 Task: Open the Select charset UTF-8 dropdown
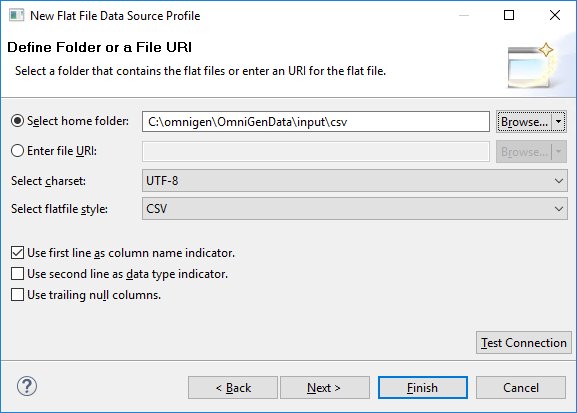pos(355,181)
